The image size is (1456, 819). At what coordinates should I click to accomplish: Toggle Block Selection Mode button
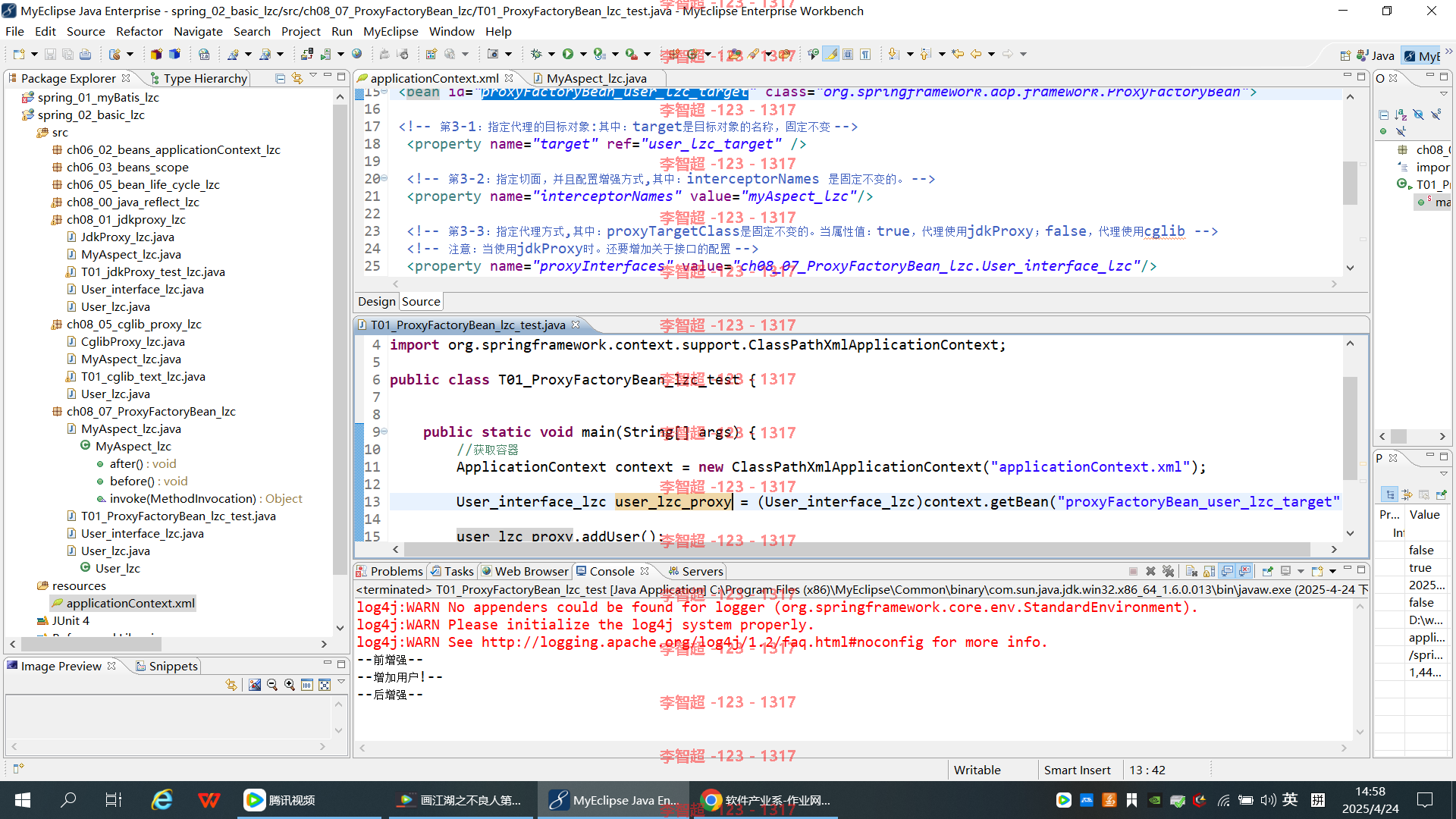[848, 54]
